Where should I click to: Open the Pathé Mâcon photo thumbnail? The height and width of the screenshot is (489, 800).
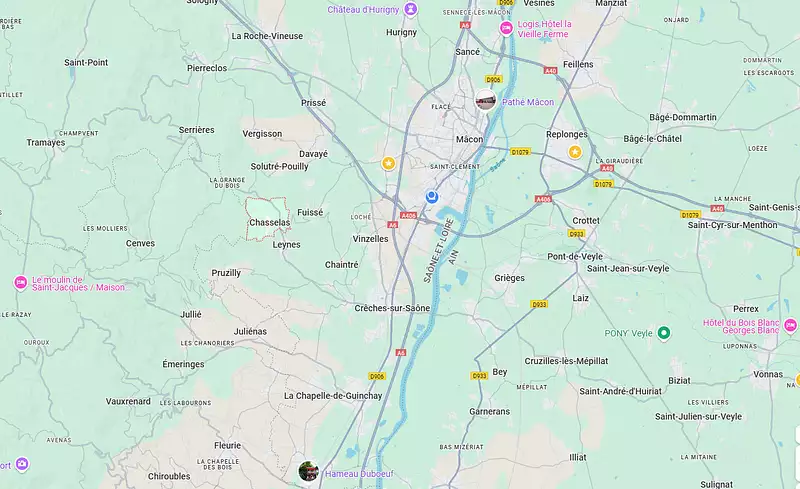tap(485, 100)
